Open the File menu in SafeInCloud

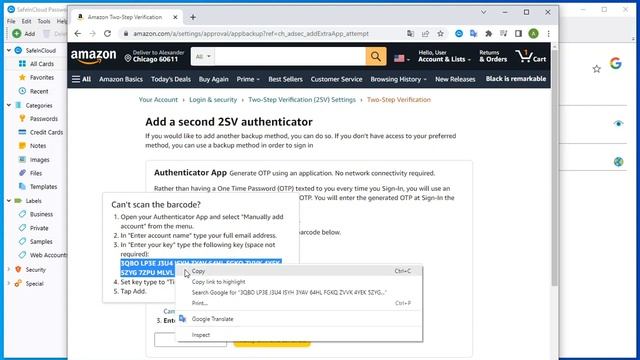[11, 21]
